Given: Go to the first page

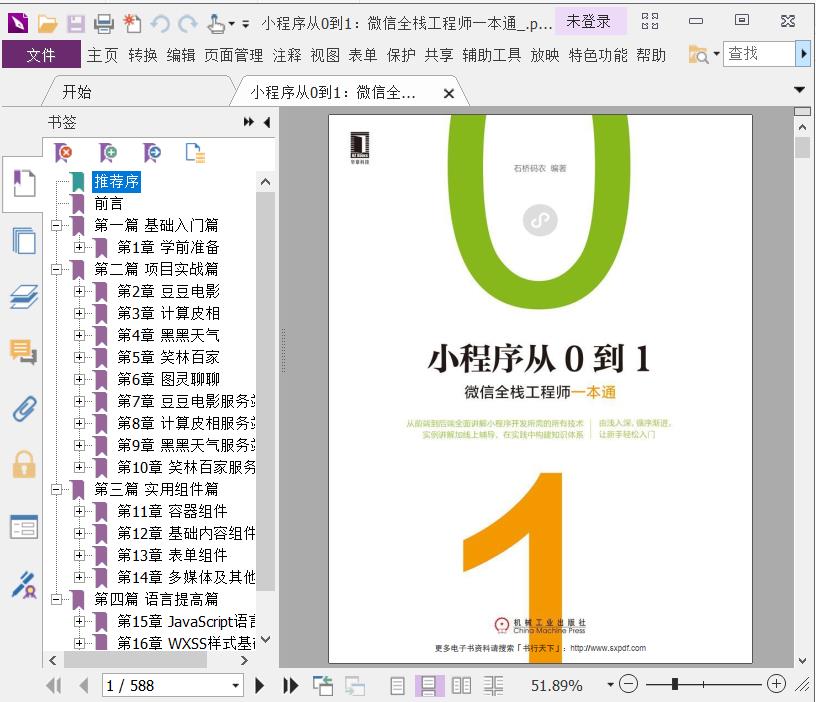Looking at the screenshot, I should click(x=54, y=685).
